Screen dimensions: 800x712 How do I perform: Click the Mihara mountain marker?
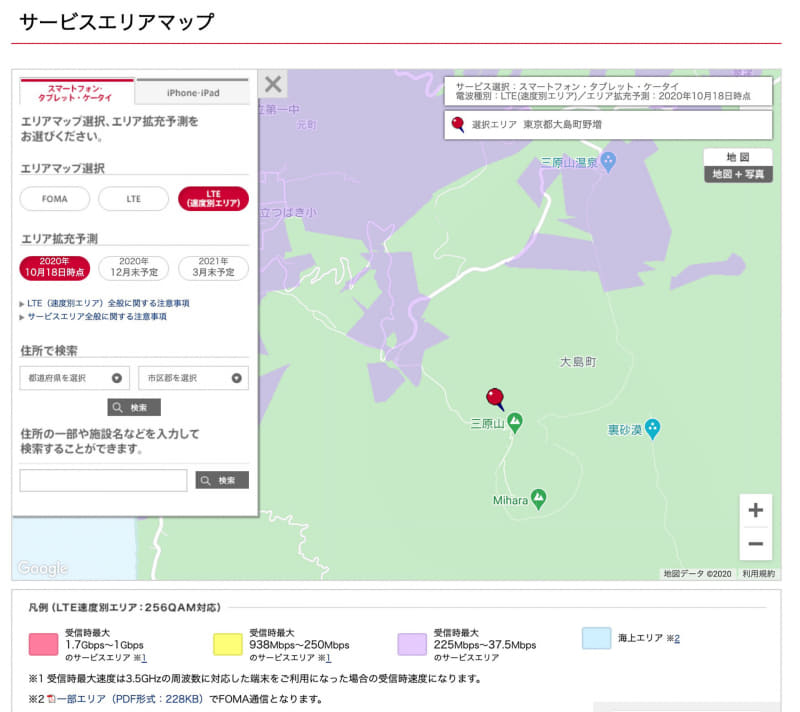tap(539, 499)
